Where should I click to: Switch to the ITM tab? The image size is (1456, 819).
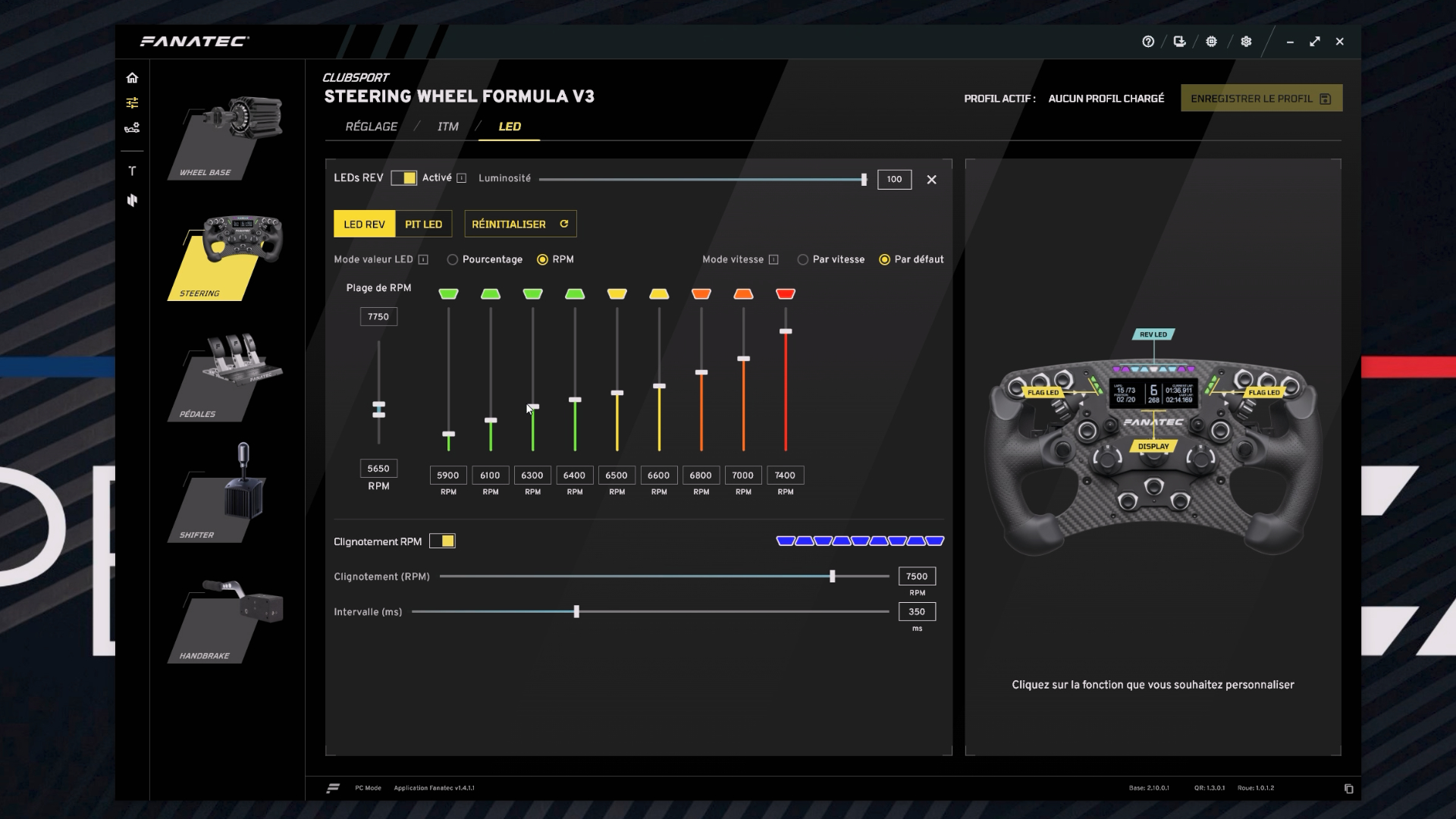pyautogui.click(x=447, y=127)
